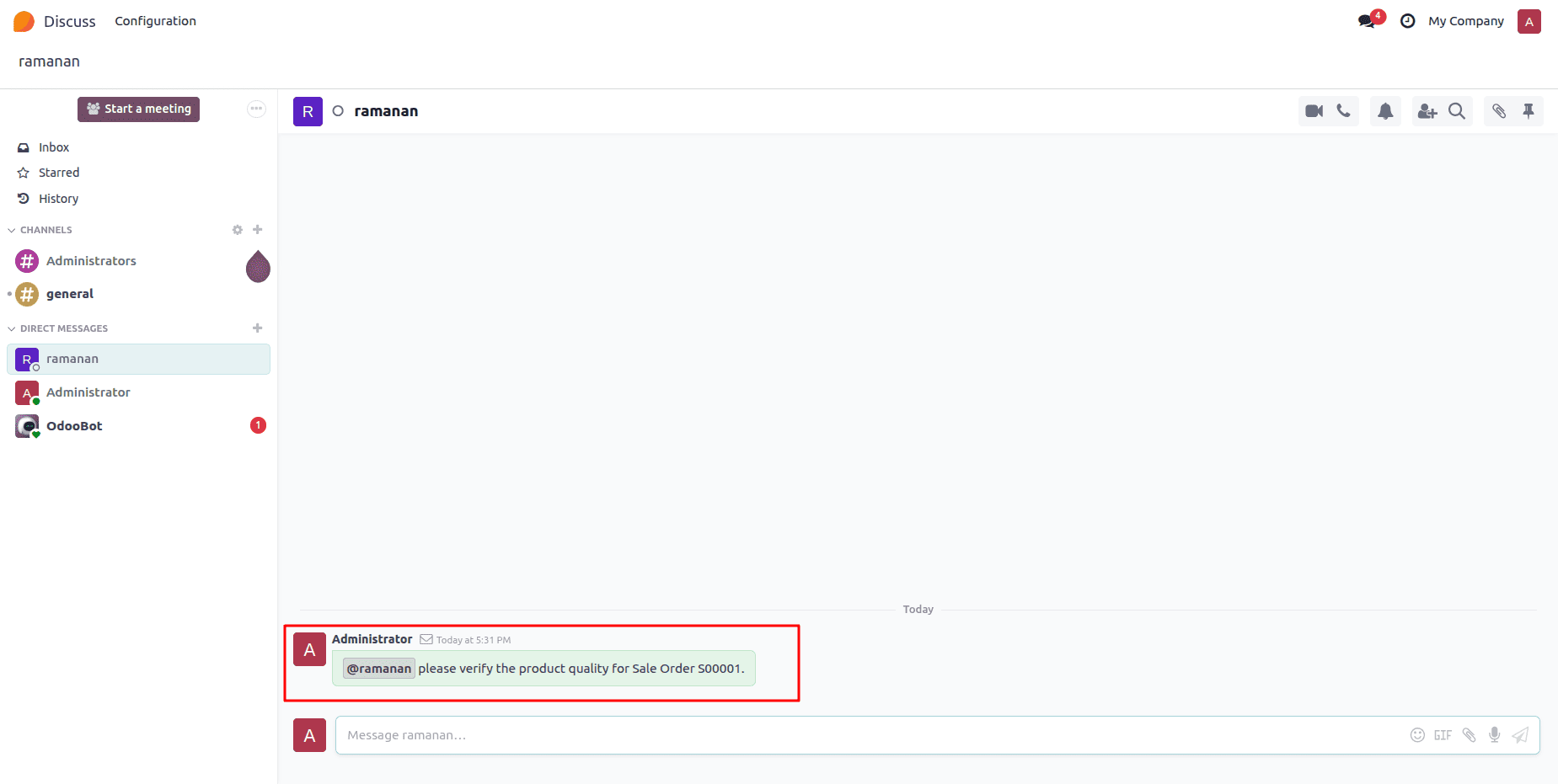The height and width of the screenshot is (784, 1558).
Task: Open the sidebar options ellipsis menu
Action: point(256,109)
